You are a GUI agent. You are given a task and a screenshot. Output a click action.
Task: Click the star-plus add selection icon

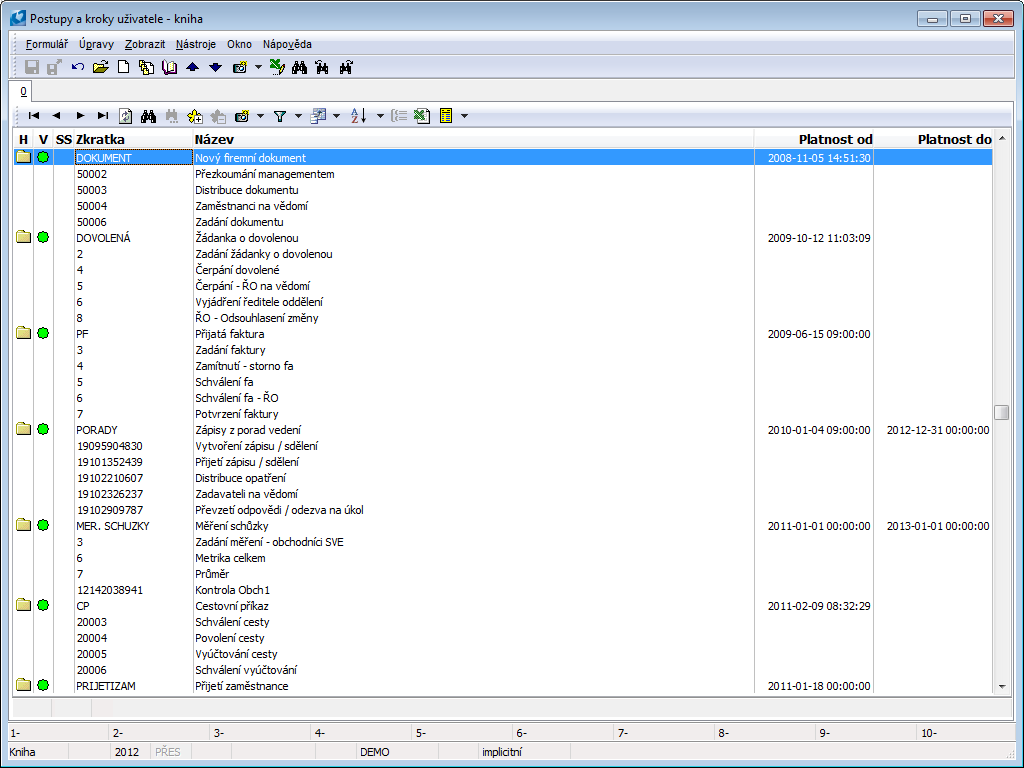point(195,116)
